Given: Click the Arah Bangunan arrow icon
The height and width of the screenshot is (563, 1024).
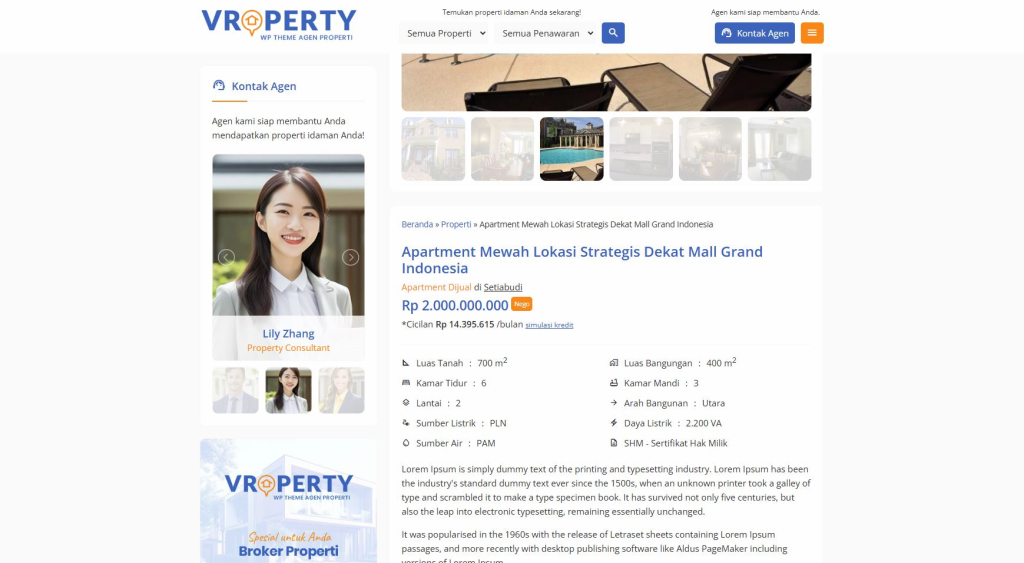Looking at the screenshot, I should point(614,403).
